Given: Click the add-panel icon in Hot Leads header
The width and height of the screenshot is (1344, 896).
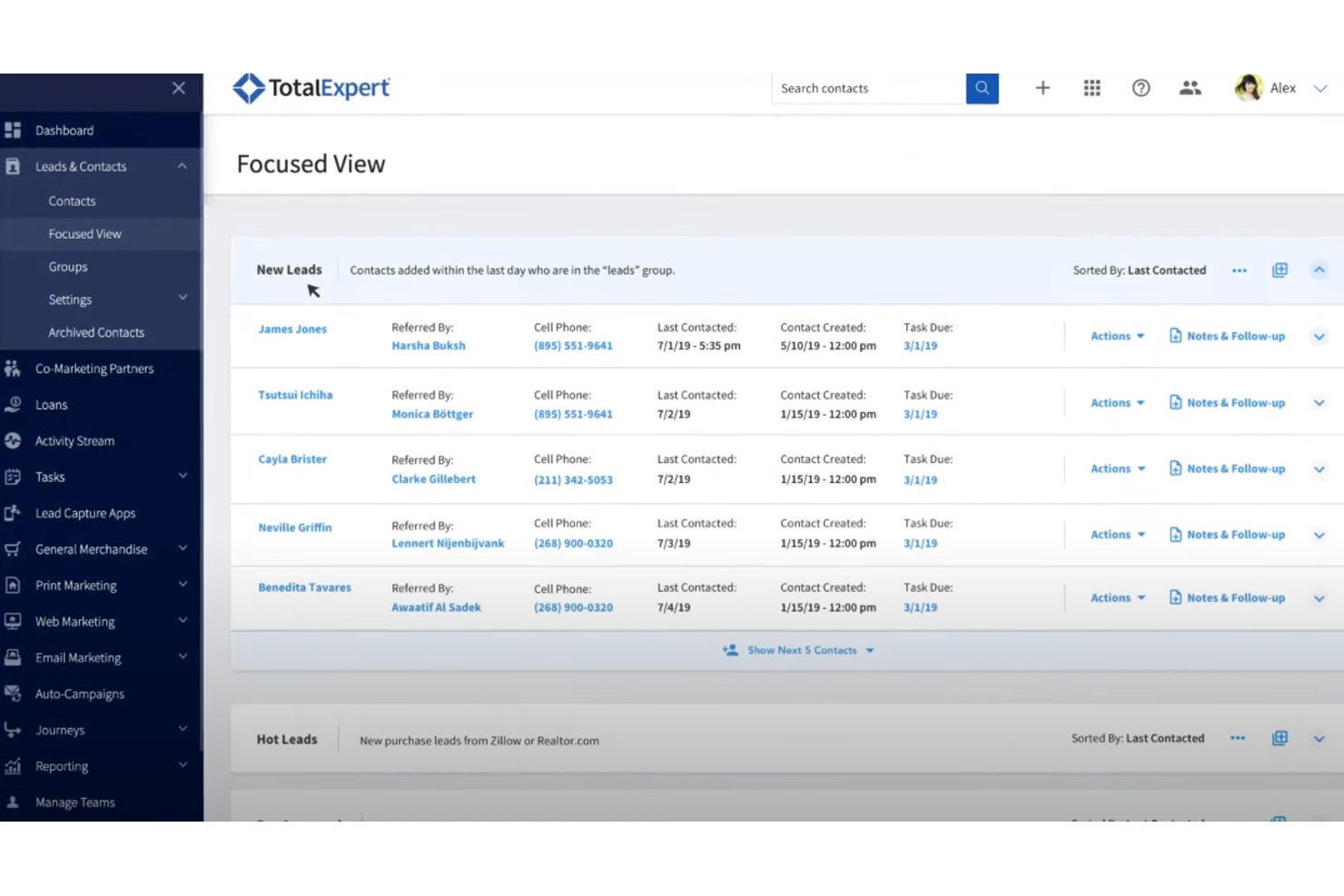Looking at the screenshot, I should point(1280,738).
